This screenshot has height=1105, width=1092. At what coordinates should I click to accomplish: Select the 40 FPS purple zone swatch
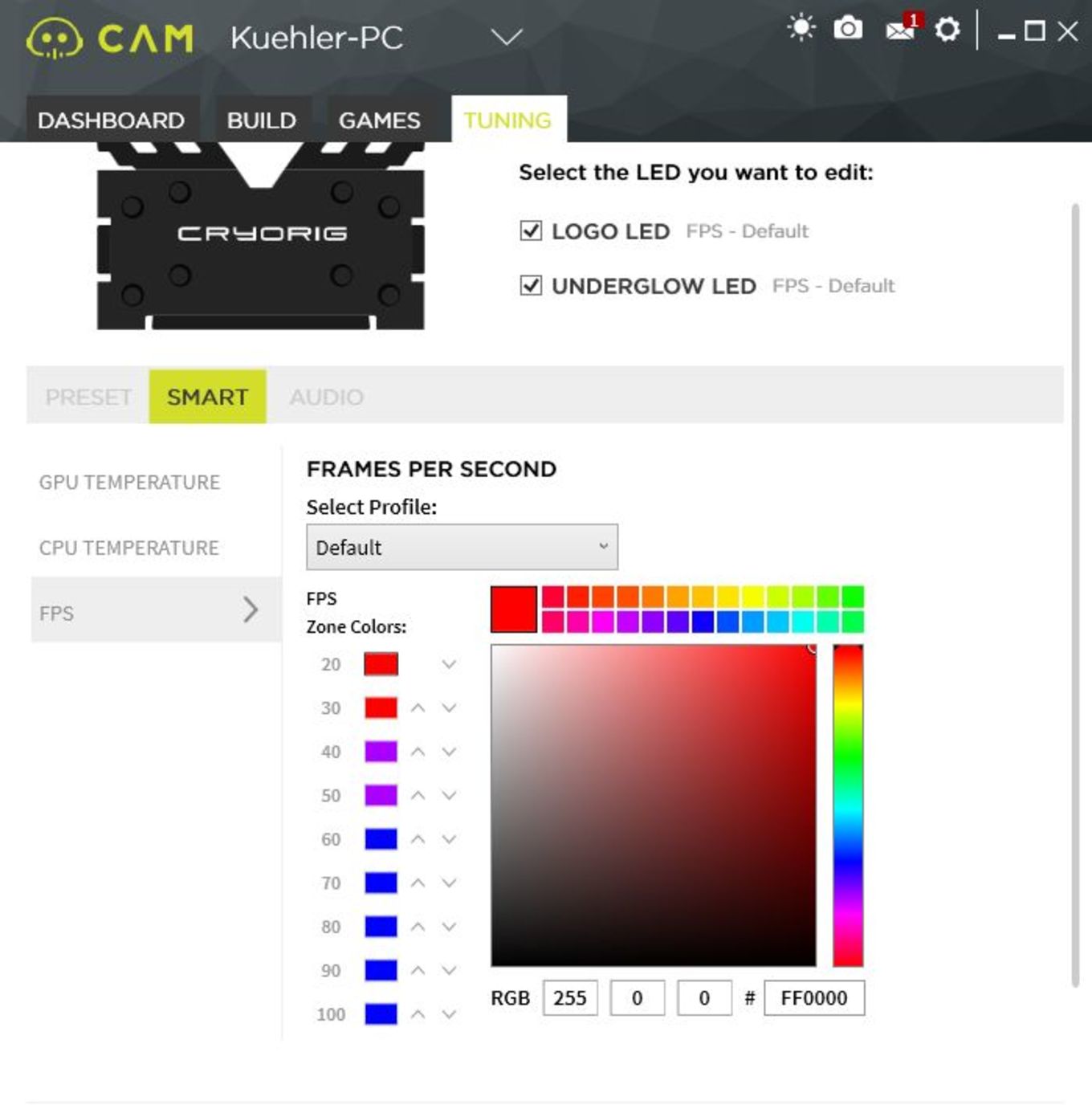(x=381, y=752)
